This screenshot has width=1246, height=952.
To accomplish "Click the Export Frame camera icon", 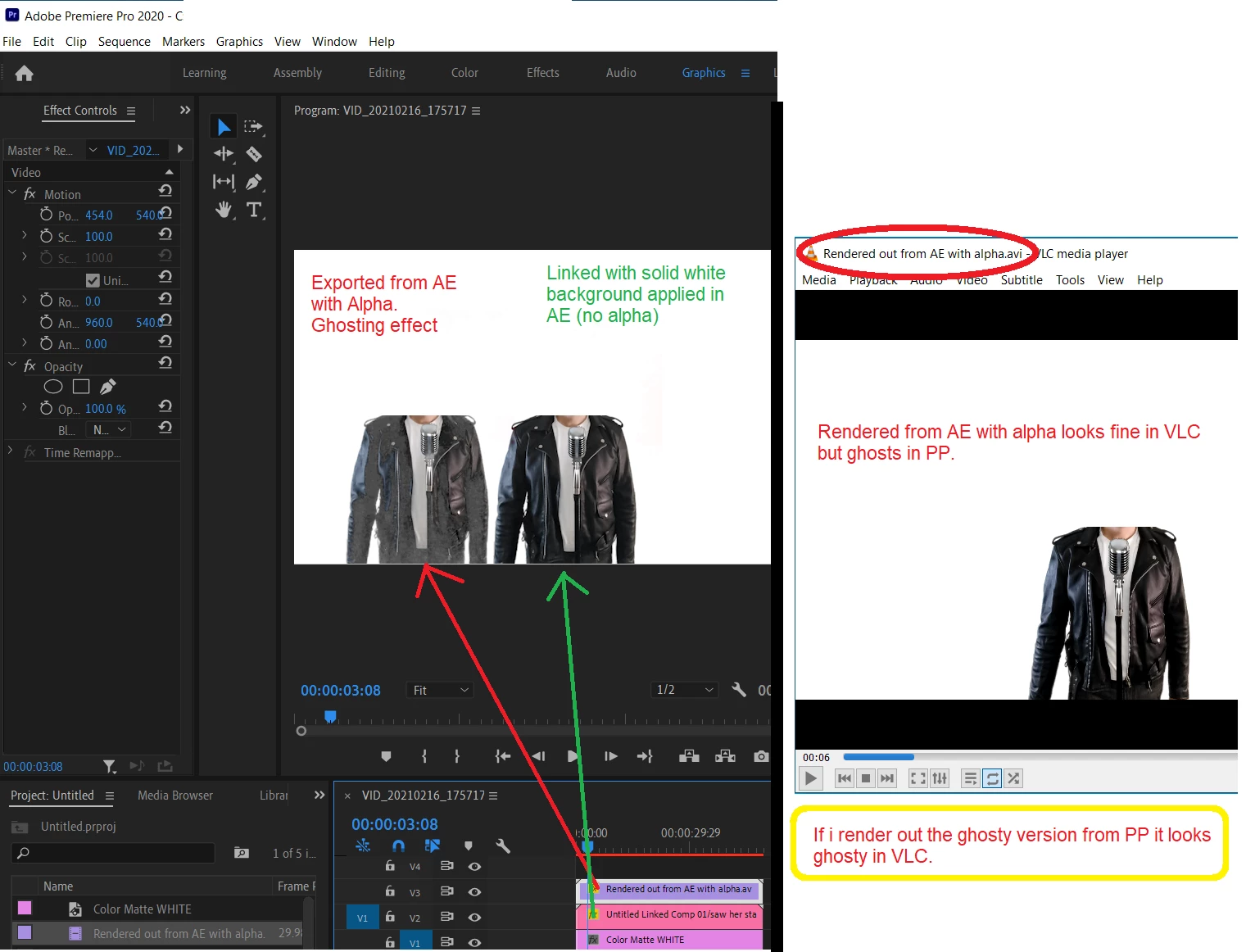I will point(761,756).
